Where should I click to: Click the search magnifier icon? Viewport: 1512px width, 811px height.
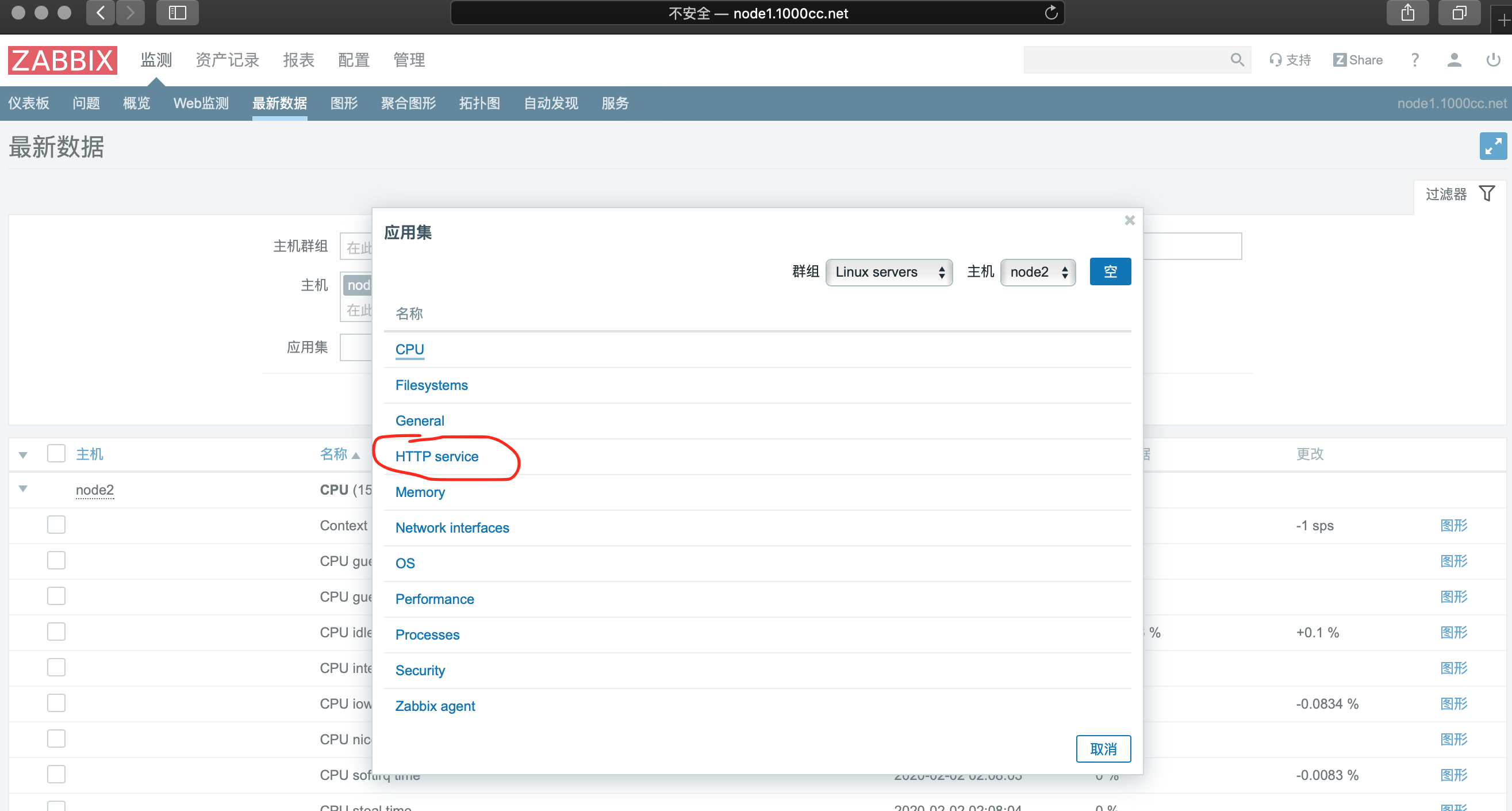pos(1237,60)
